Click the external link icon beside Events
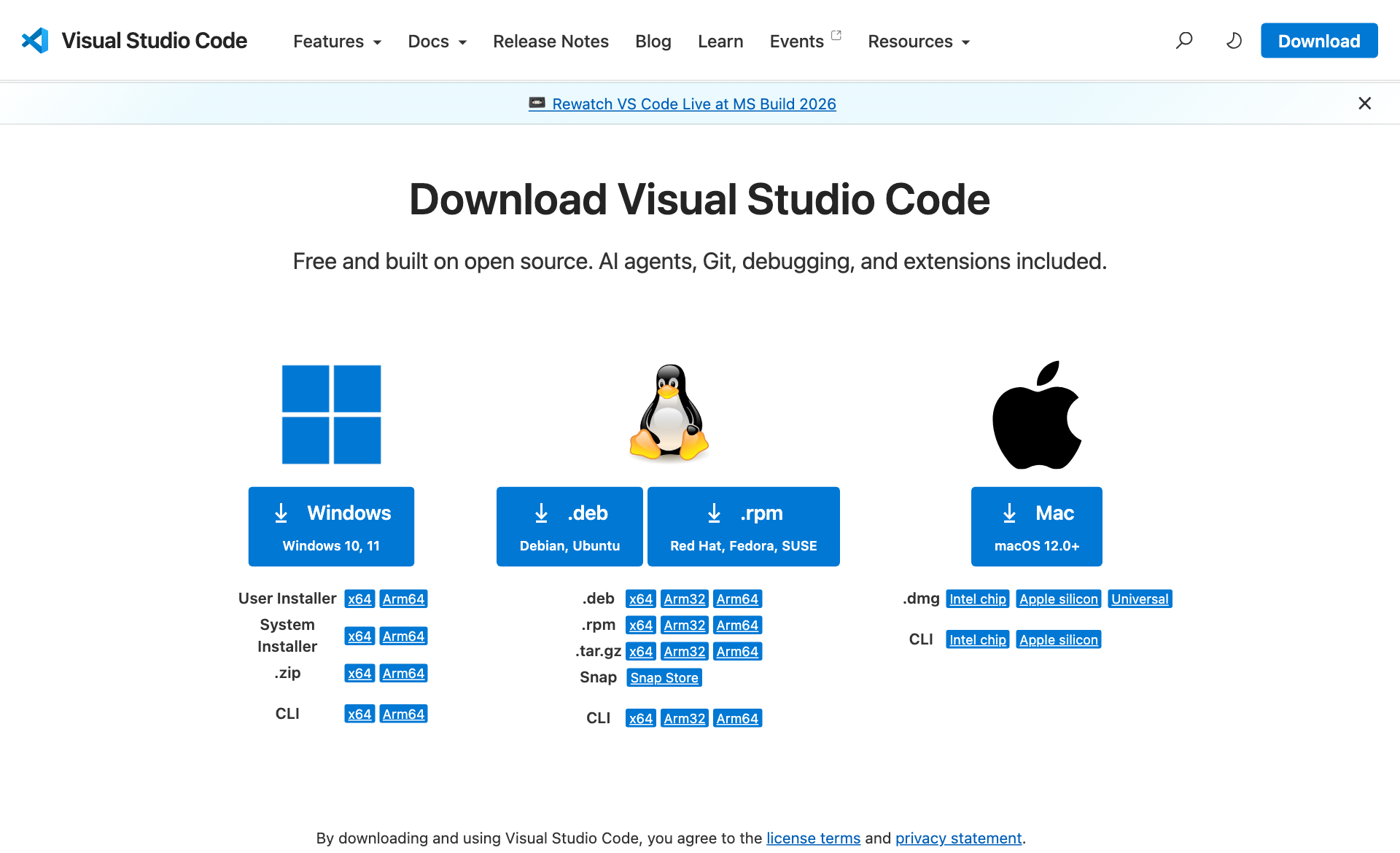 [836, 35]
